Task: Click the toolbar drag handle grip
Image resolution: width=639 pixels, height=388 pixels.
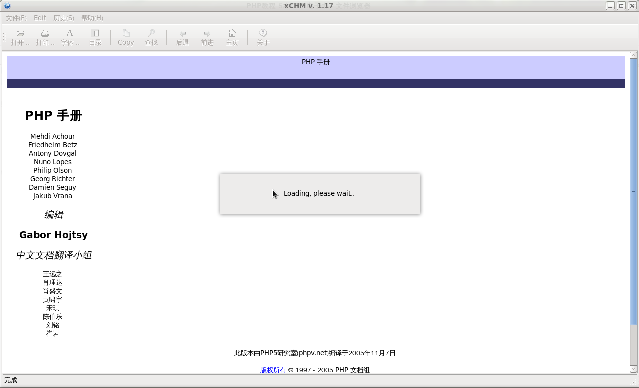Action: point(4,37)
